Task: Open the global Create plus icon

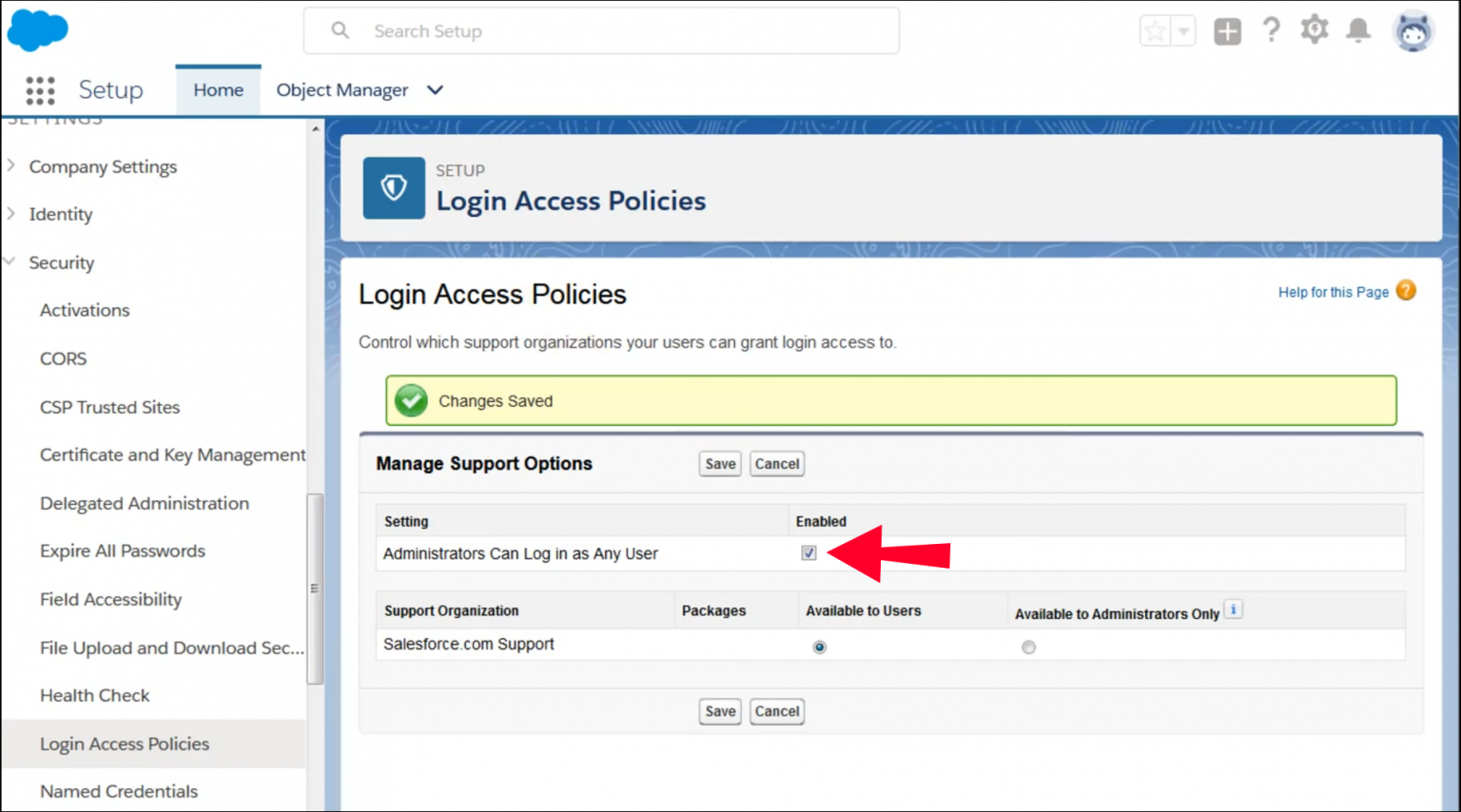Action: pyautogui.click(x=1227, y=30)
